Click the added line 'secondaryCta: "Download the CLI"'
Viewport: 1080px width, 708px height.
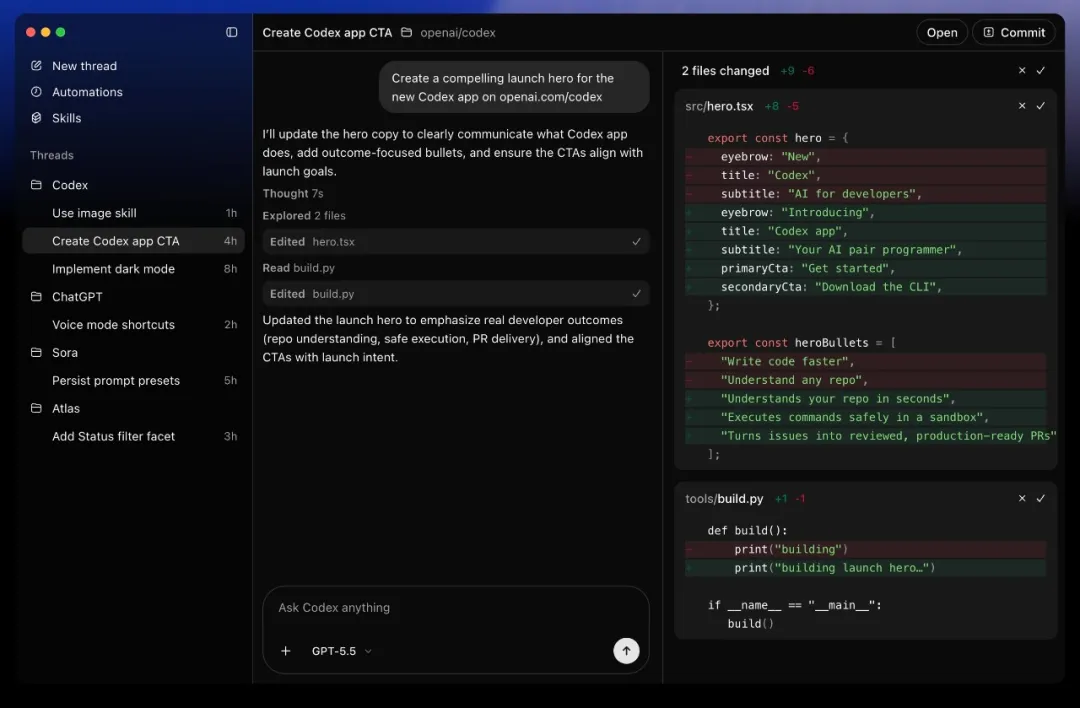coord(866,287)
